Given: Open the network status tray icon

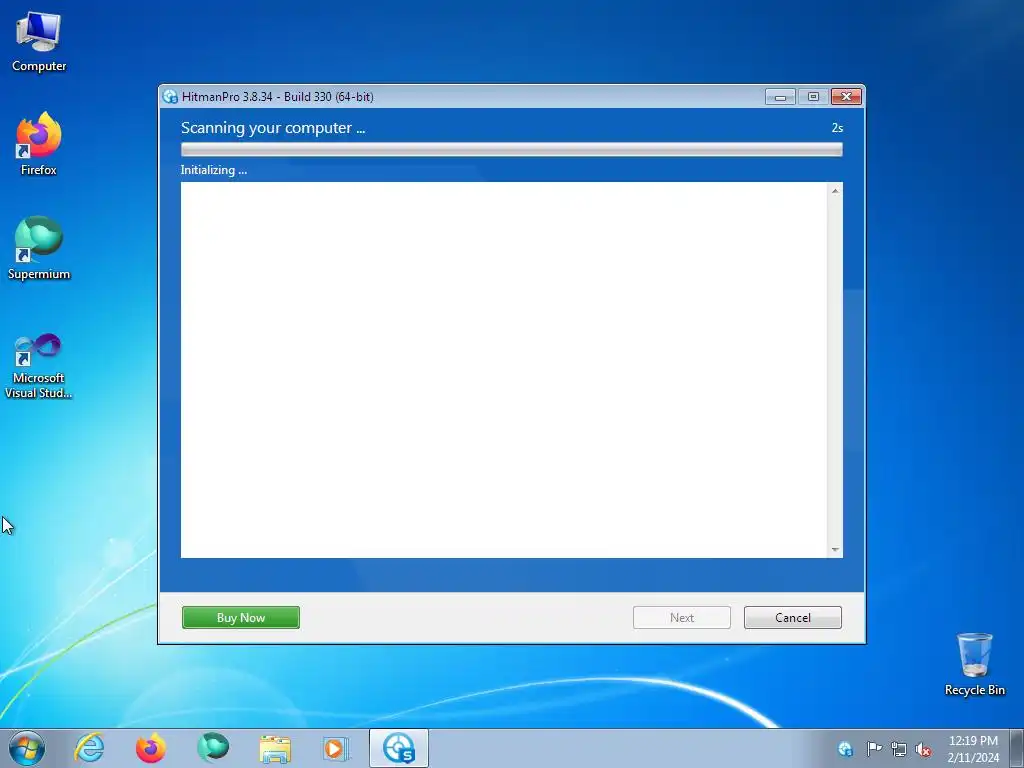Looking at the screenshot, I should point(899,749).
